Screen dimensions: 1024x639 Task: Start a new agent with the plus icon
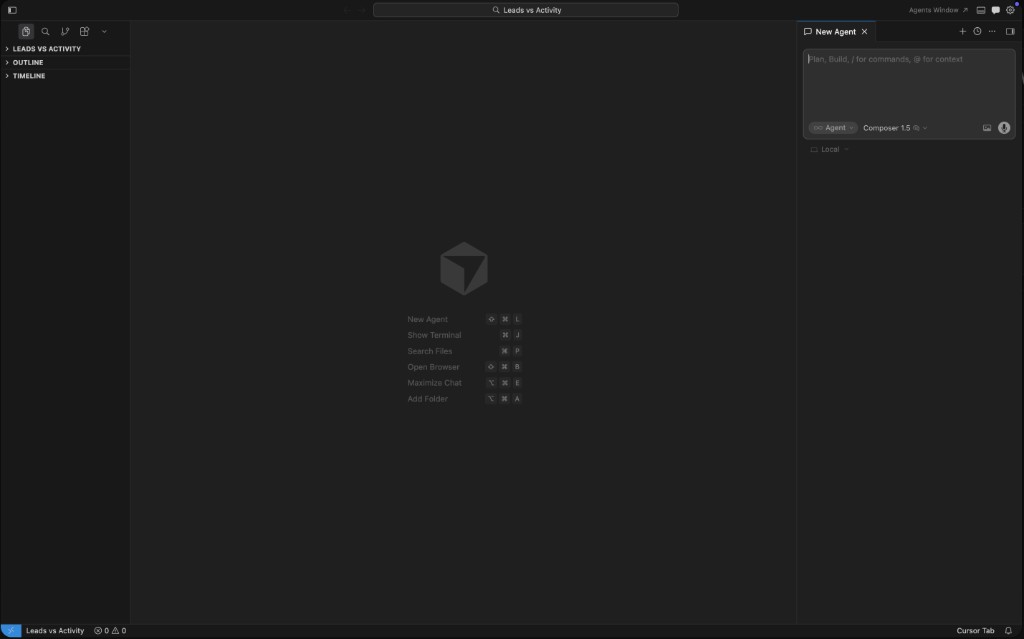coord(962,31)
